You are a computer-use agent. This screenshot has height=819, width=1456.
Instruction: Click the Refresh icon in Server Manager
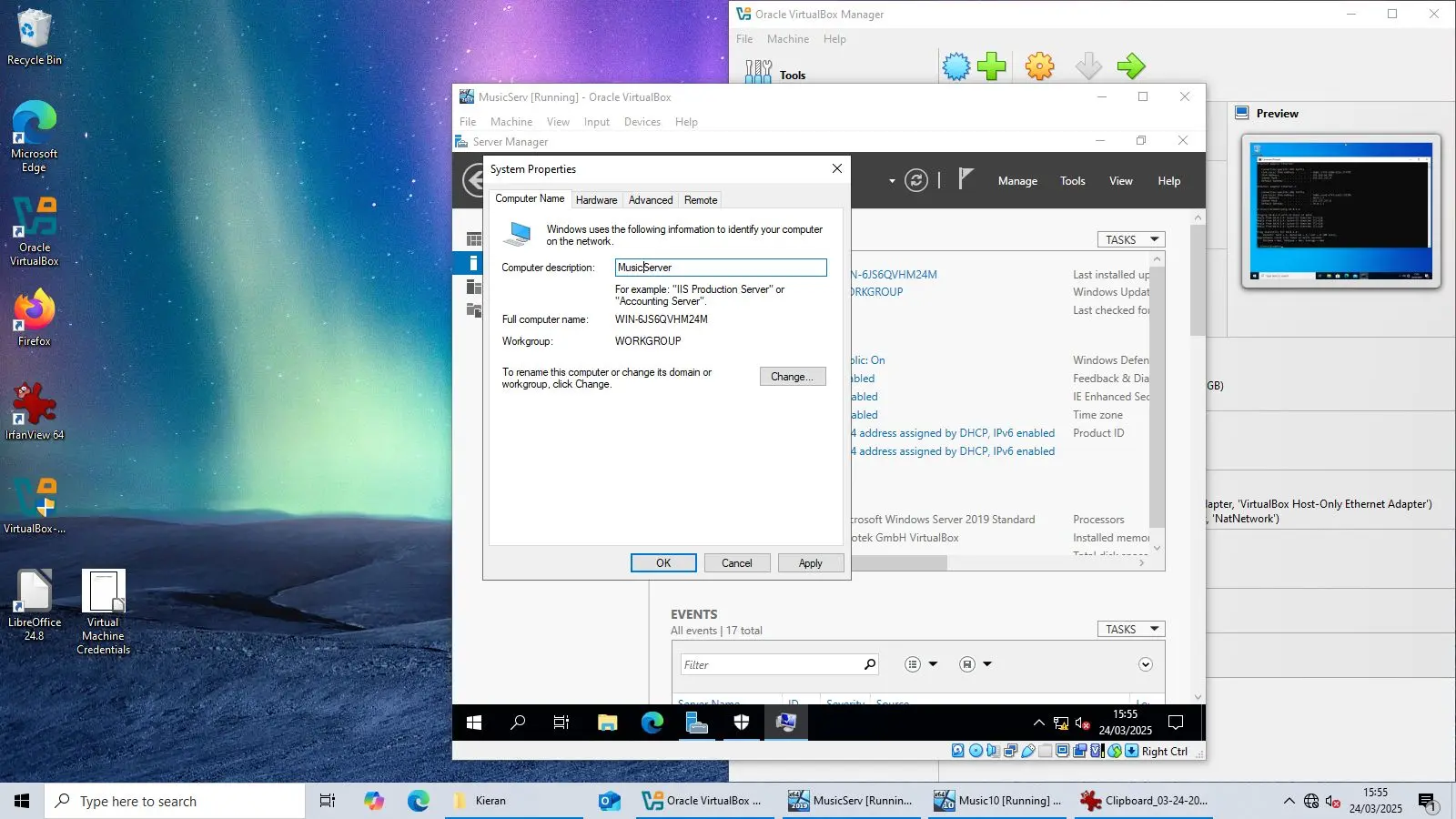click(x=915, y=180)
